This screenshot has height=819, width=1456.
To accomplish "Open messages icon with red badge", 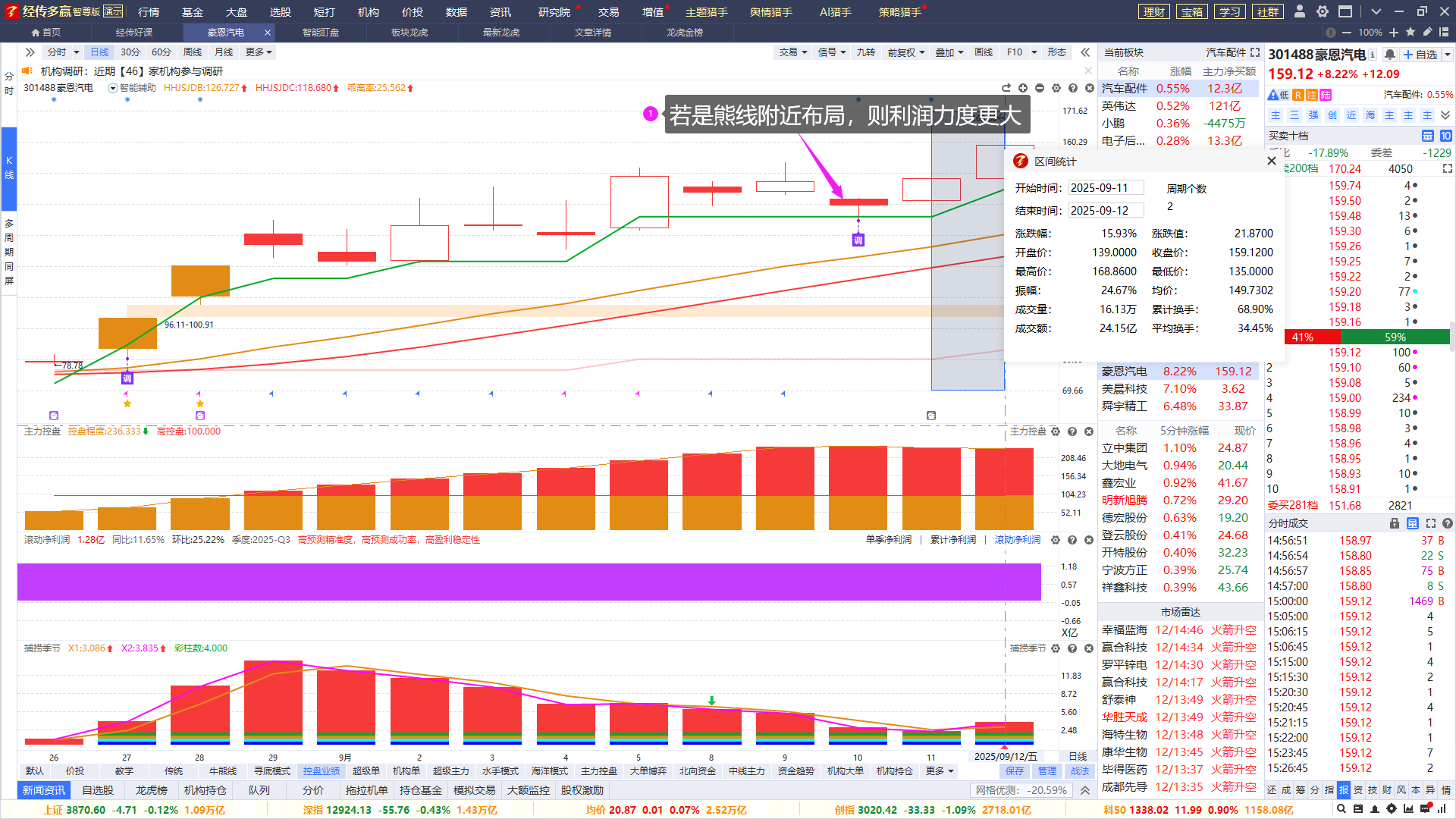I will [x=1425, y=809].
